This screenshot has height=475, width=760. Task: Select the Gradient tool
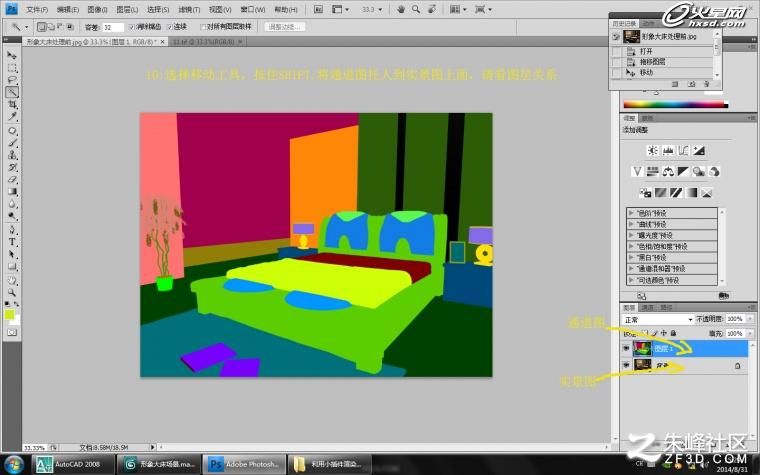pos(12,191)
